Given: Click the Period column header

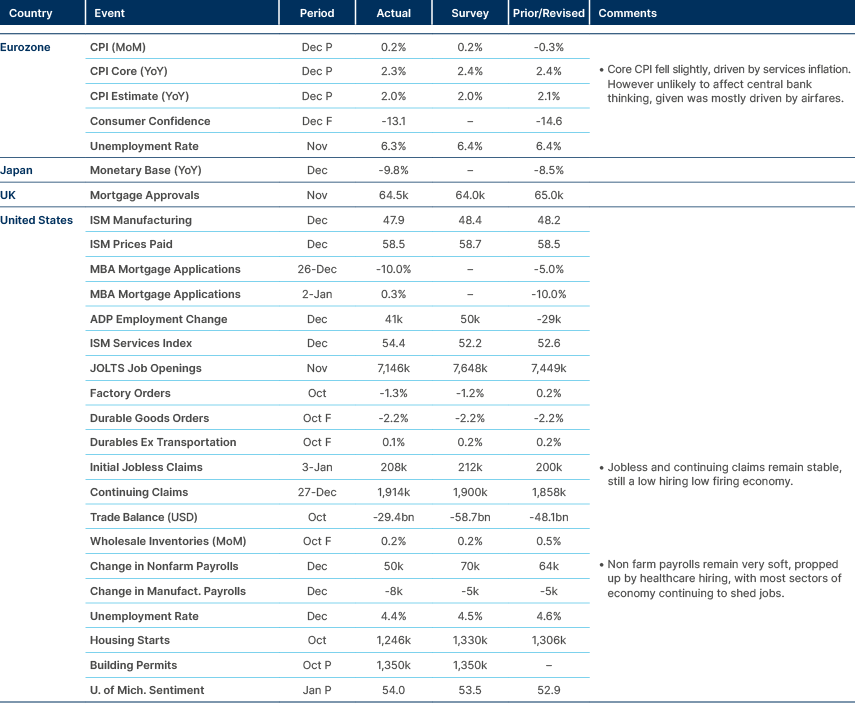Looking at the screenshot, I should [317, 13].
